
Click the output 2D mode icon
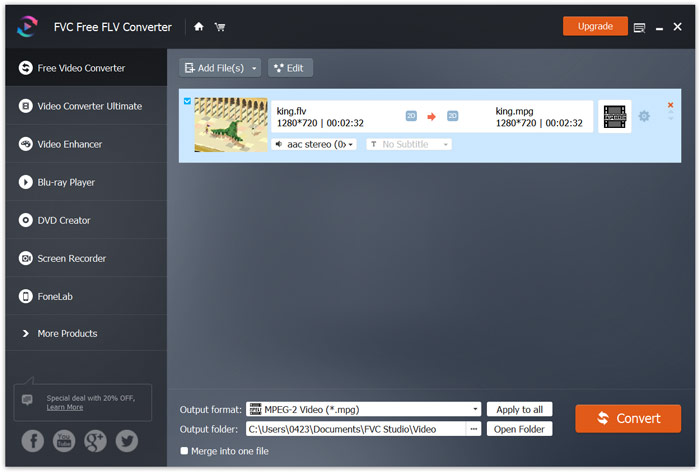click(452, 116)
